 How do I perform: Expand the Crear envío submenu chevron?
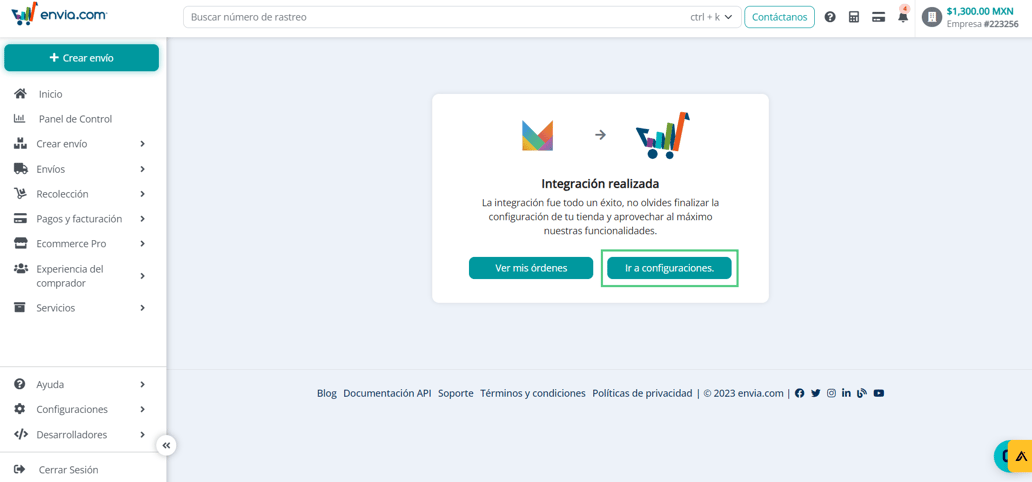(142, 144)
